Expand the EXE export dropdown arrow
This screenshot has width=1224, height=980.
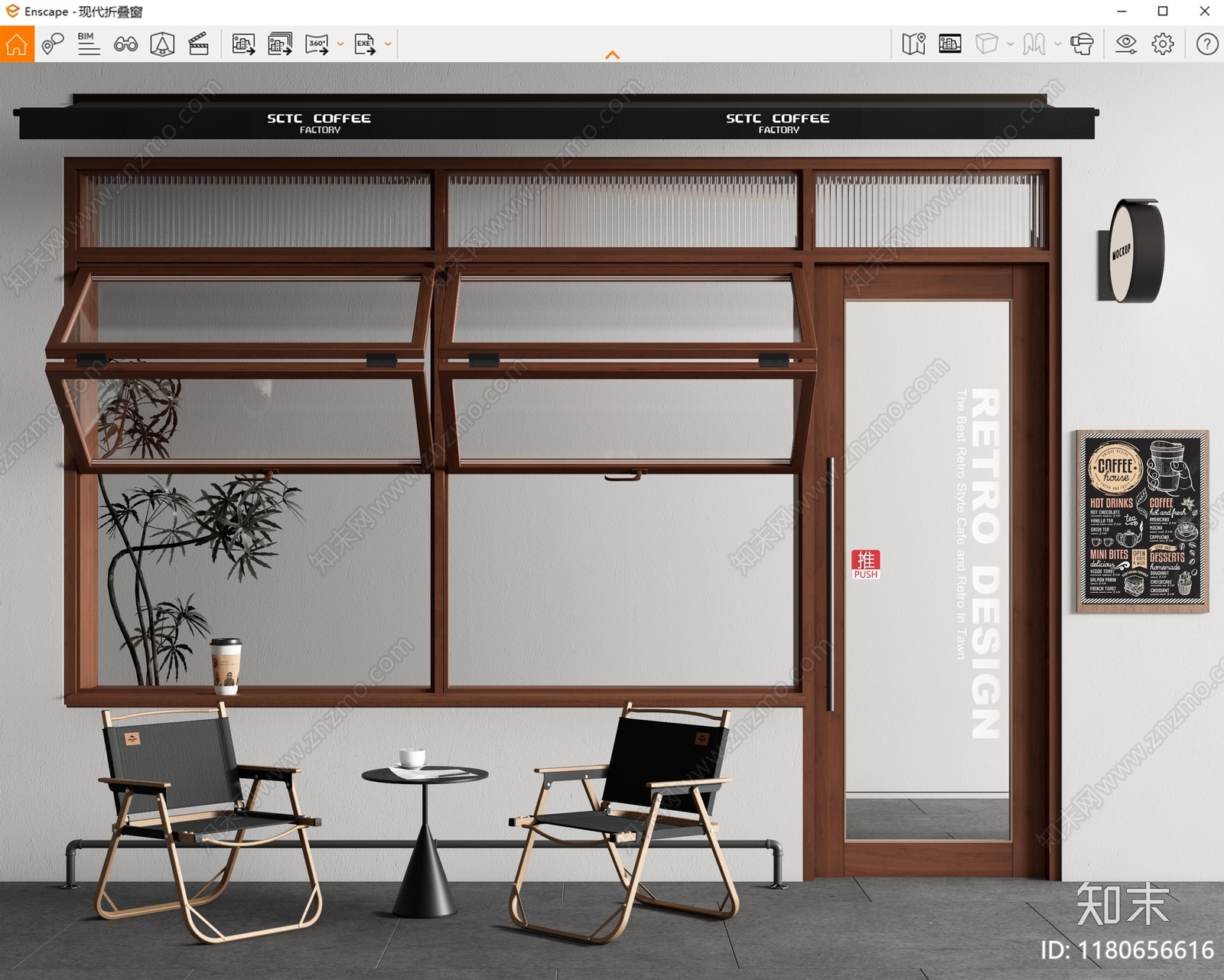click(388, 44)
